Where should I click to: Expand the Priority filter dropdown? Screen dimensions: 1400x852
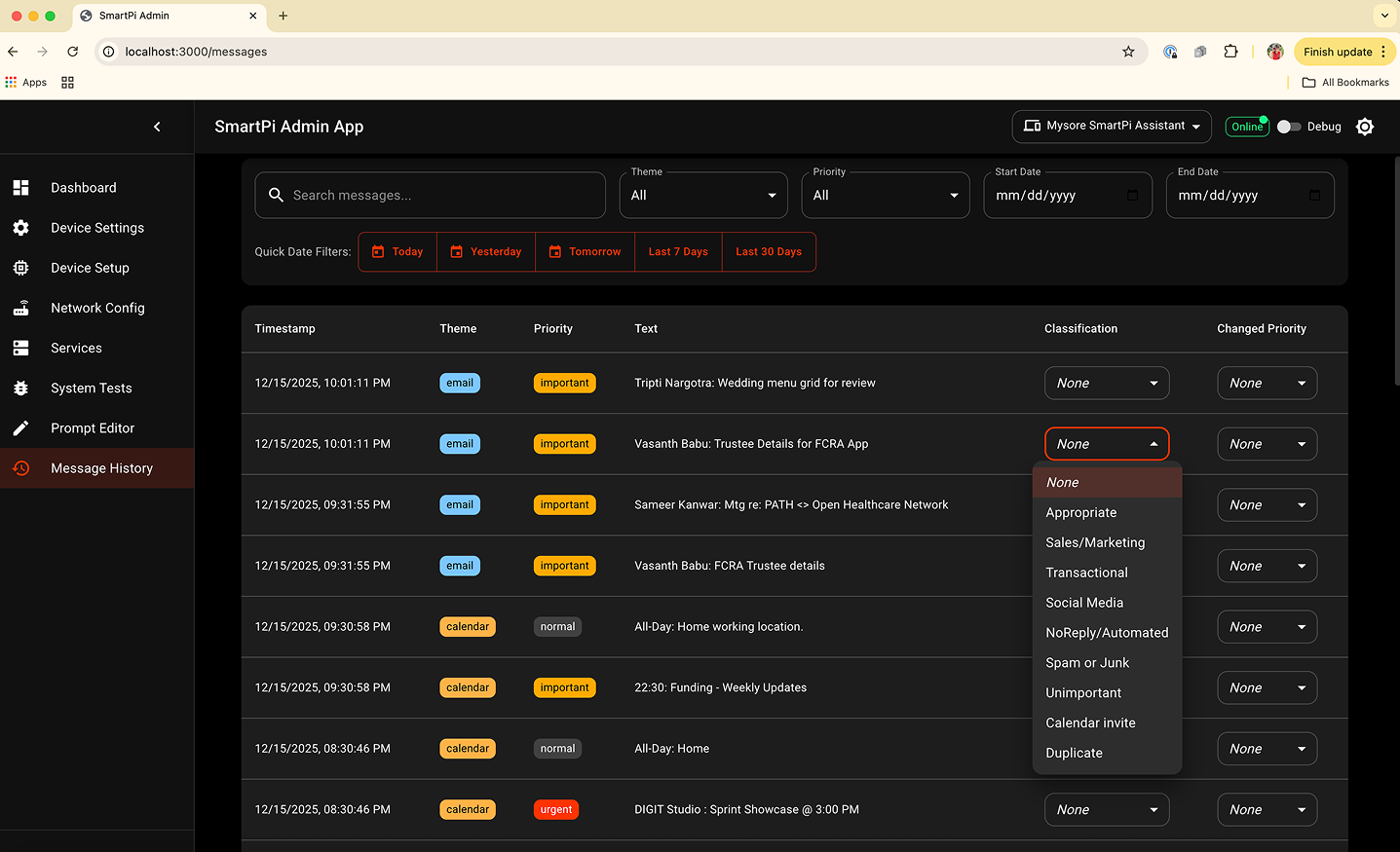point(885,195)
